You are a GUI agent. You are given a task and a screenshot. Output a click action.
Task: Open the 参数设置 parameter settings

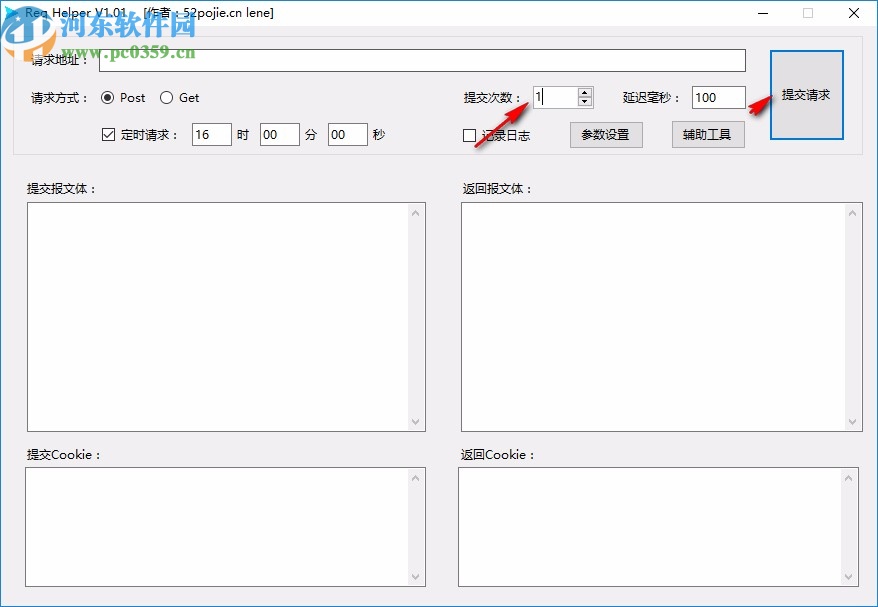(606, 134)
